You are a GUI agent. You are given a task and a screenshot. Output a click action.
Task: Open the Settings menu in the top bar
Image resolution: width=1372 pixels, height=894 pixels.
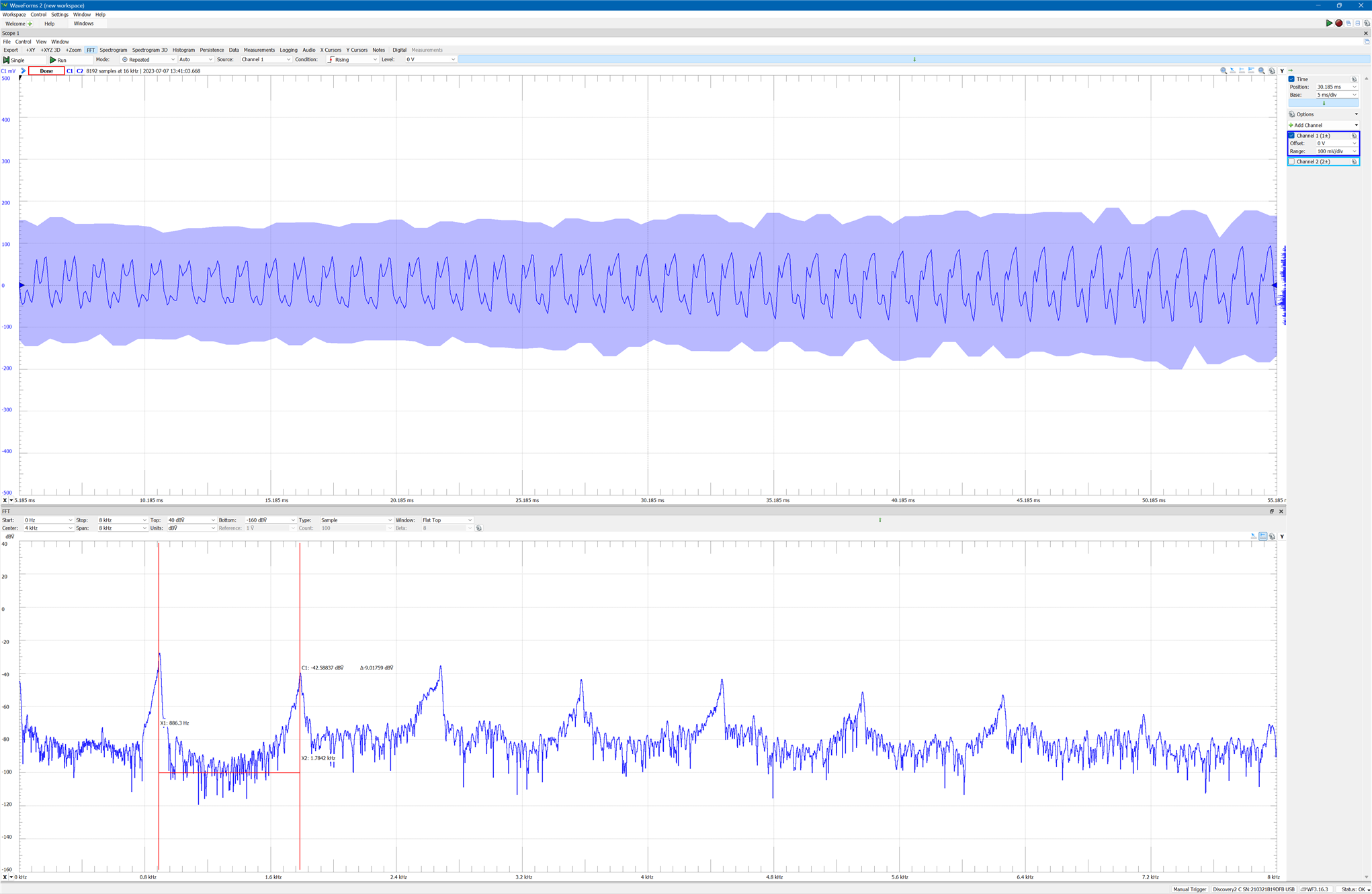pos(60,15)
